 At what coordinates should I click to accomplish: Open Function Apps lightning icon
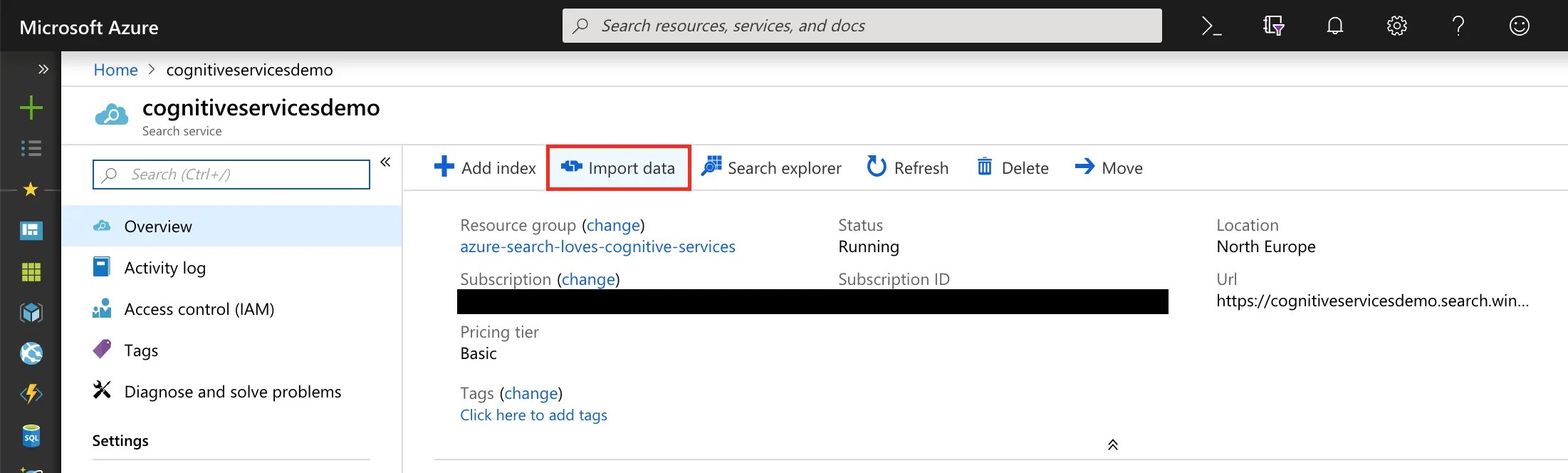point(31,394)
